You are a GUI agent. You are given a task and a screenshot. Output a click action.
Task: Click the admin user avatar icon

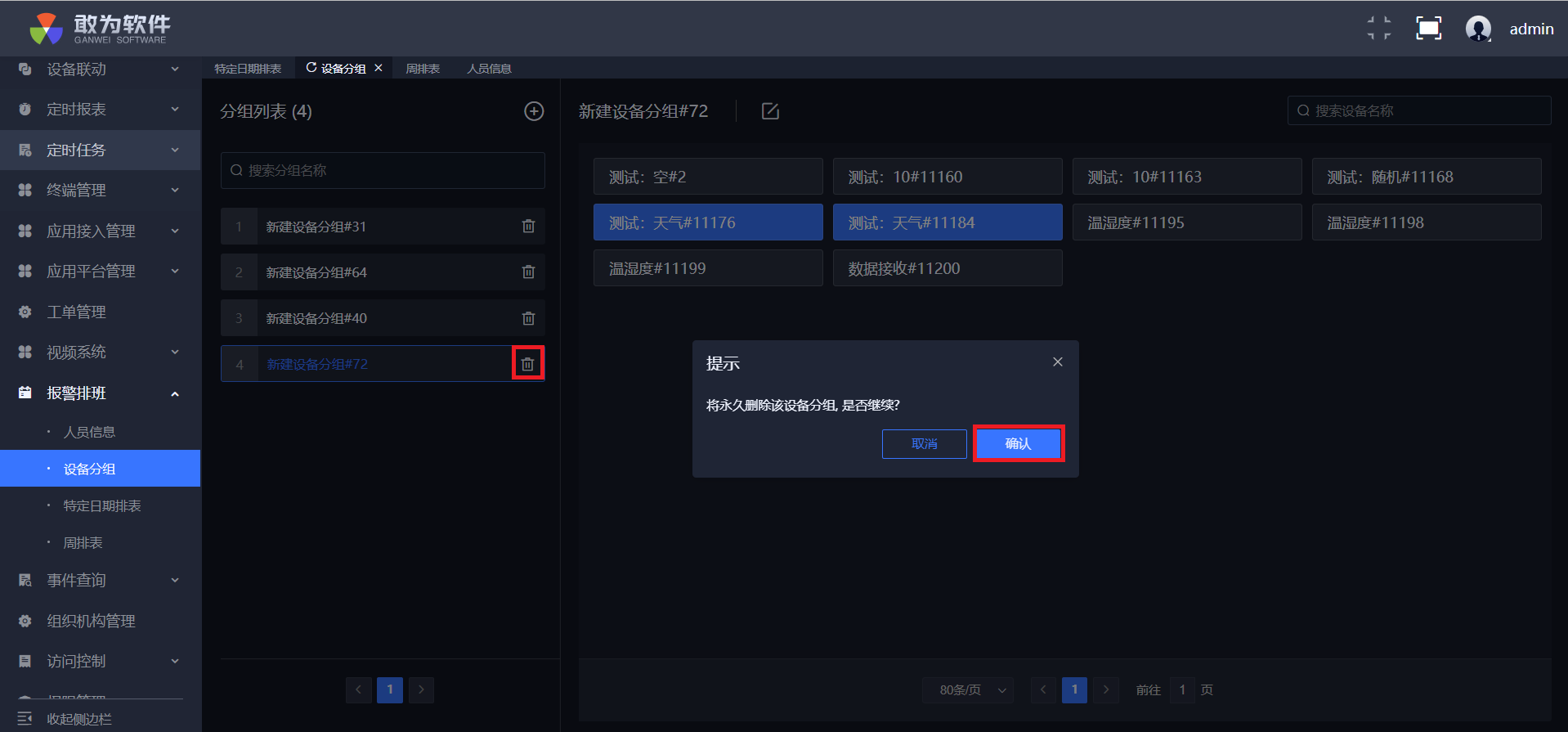pyautogui.click(x=1478, y=29)
